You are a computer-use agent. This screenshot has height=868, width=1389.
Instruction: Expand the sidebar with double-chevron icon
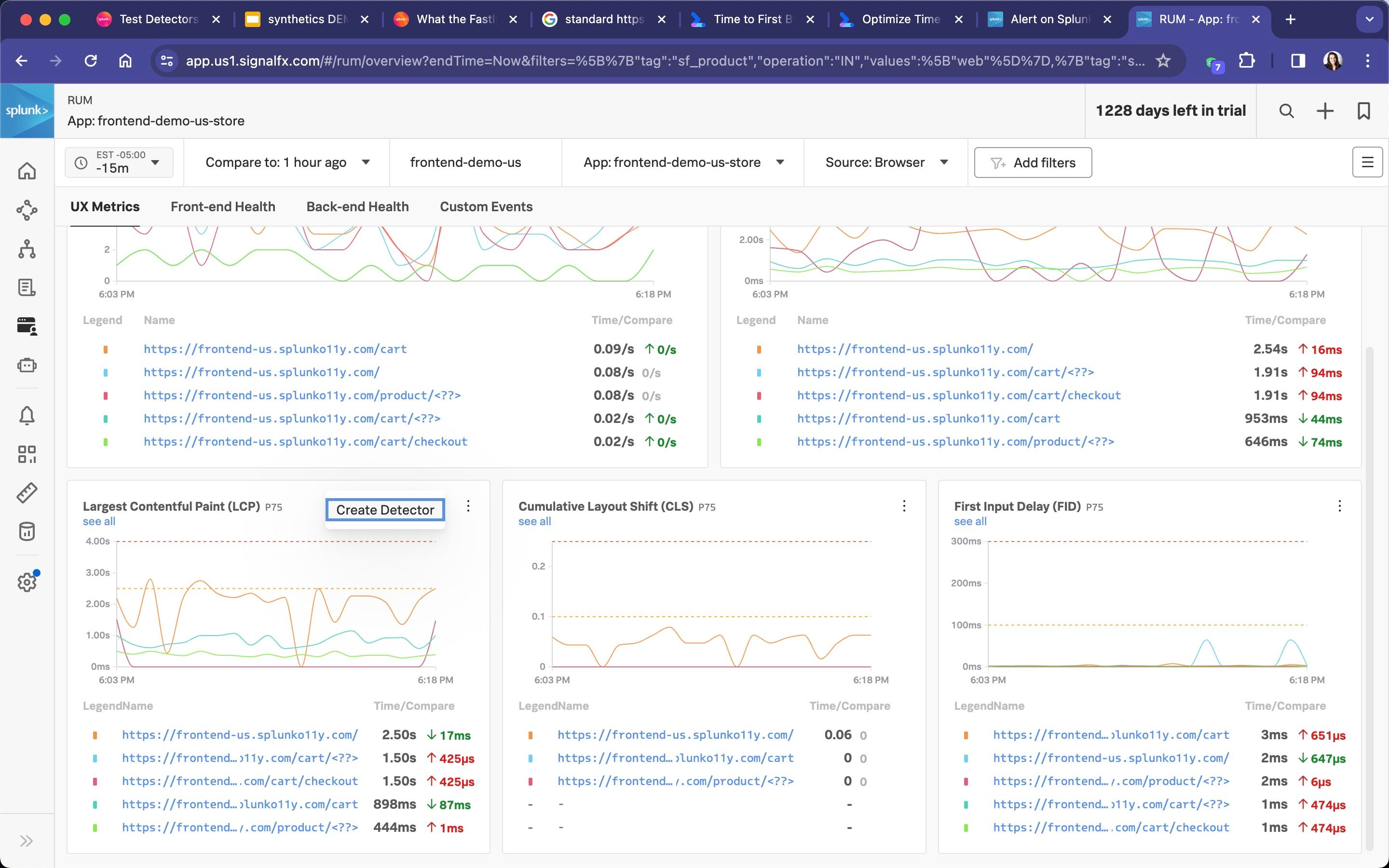(x=27, y=841)
